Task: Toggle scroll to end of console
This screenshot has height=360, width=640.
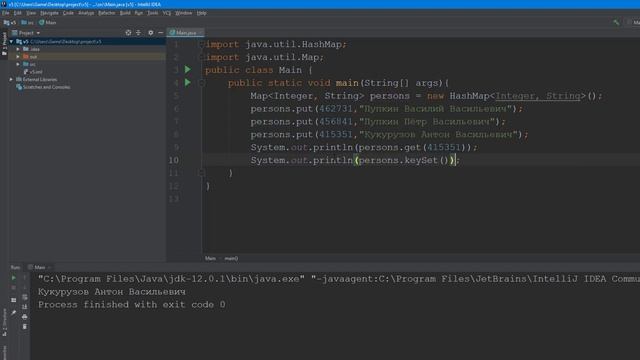Action: point(25,307)
